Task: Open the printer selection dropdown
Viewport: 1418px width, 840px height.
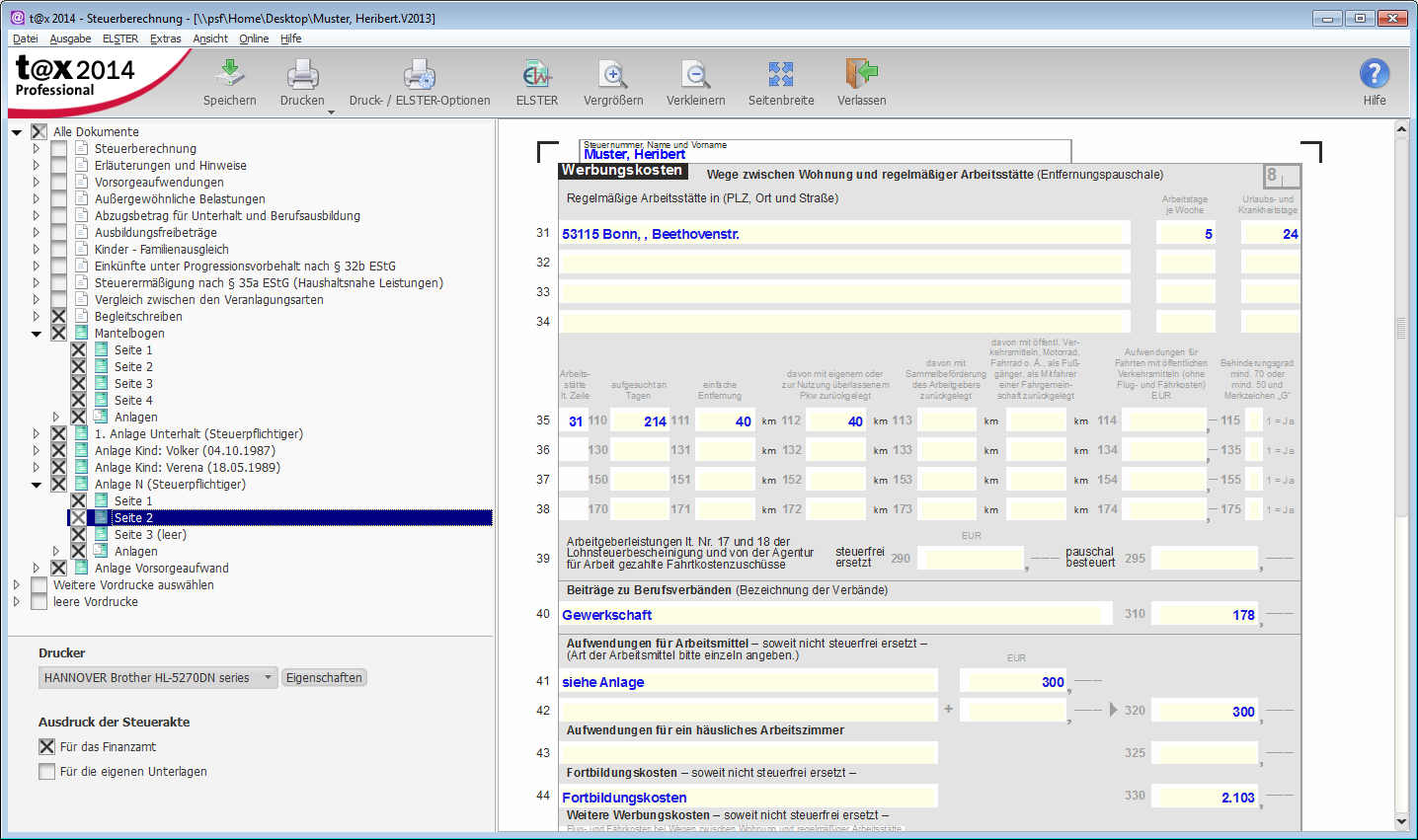Action: tap(268, 678)
